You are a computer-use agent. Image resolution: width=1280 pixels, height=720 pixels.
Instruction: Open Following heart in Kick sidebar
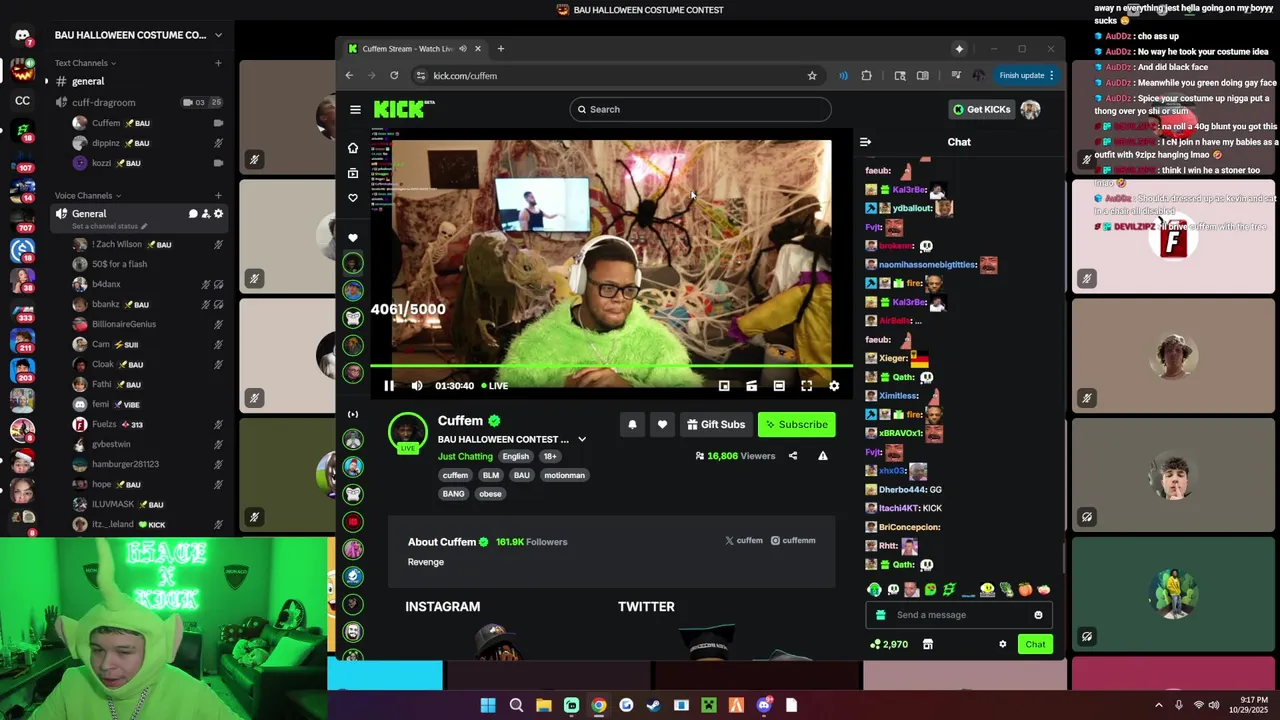click(352, 198)
